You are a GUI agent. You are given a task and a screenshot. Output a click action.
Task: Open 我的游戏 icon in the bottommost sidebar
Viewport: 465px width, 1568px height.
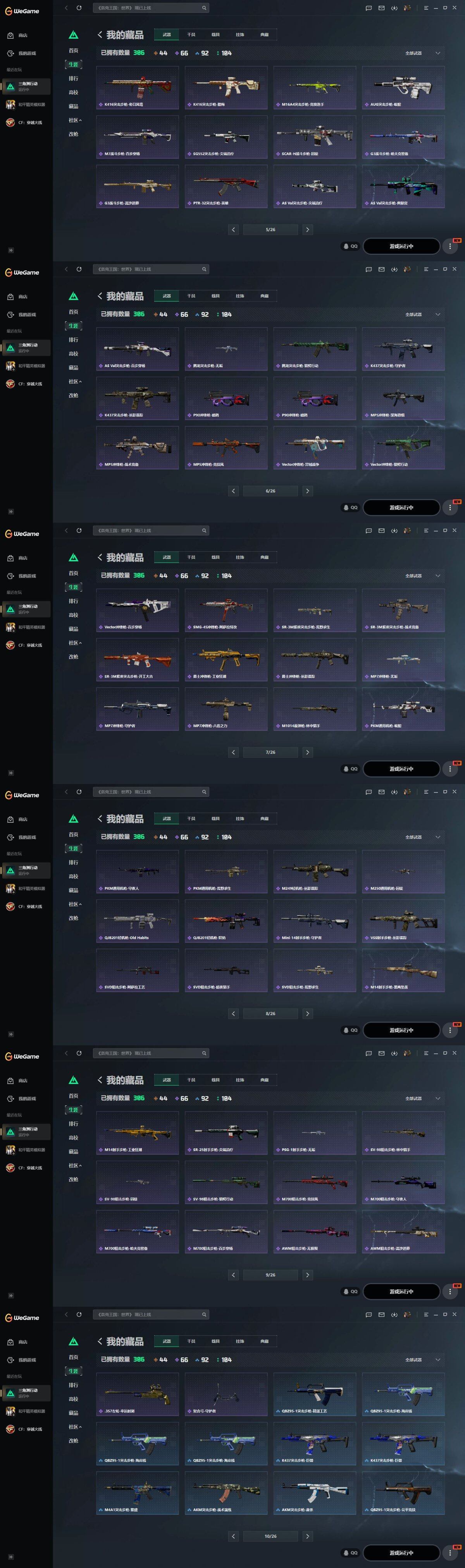click(10, 1360)
